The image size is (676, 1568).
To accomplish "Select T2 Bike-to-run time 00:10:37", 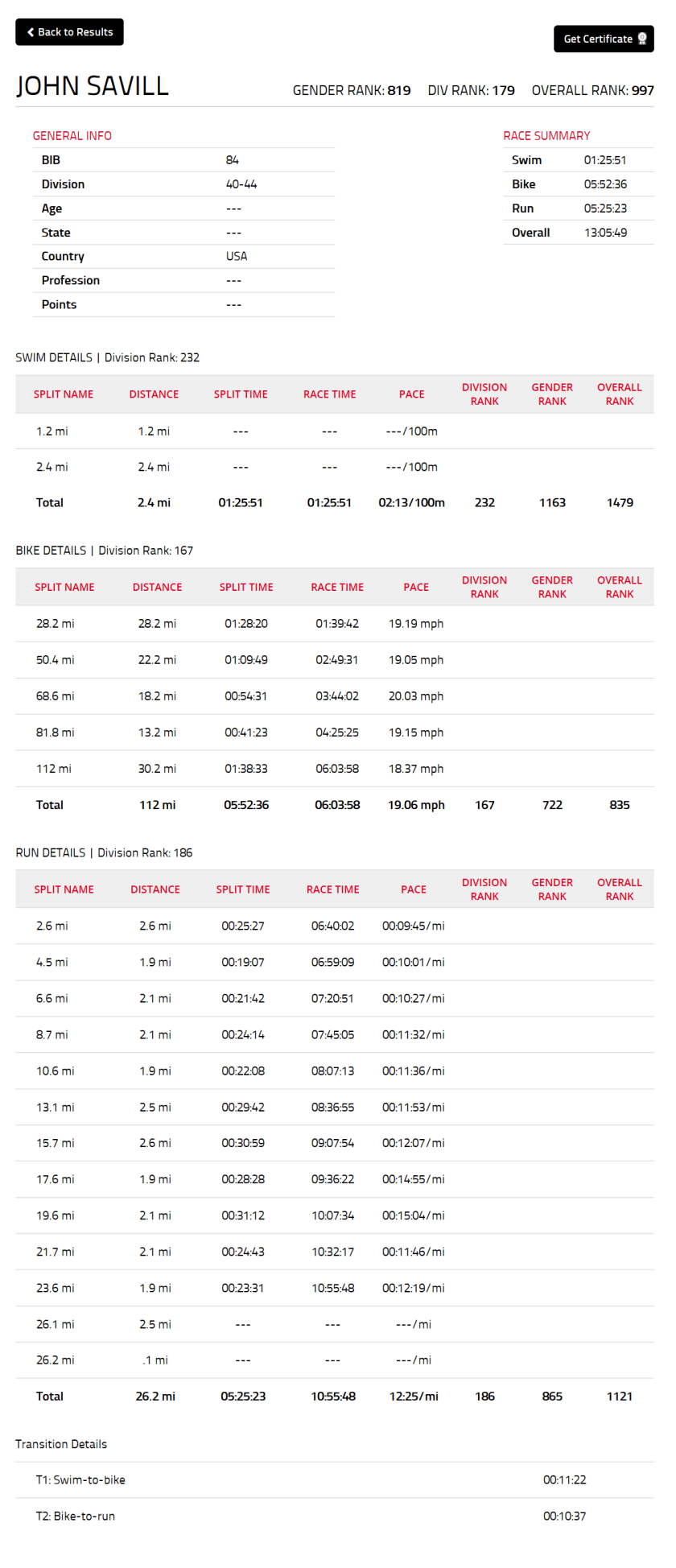I will (565, 1516).
